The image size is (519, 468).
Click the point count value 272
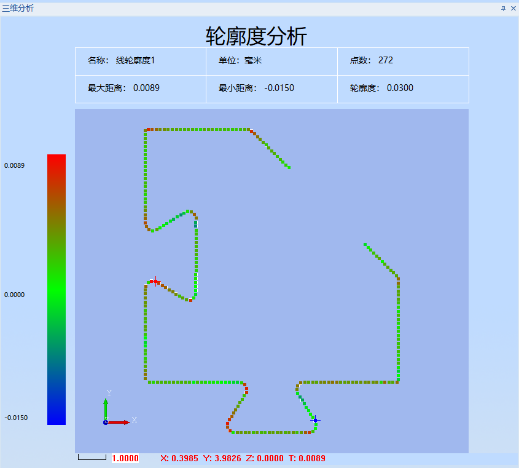[386, 60]
